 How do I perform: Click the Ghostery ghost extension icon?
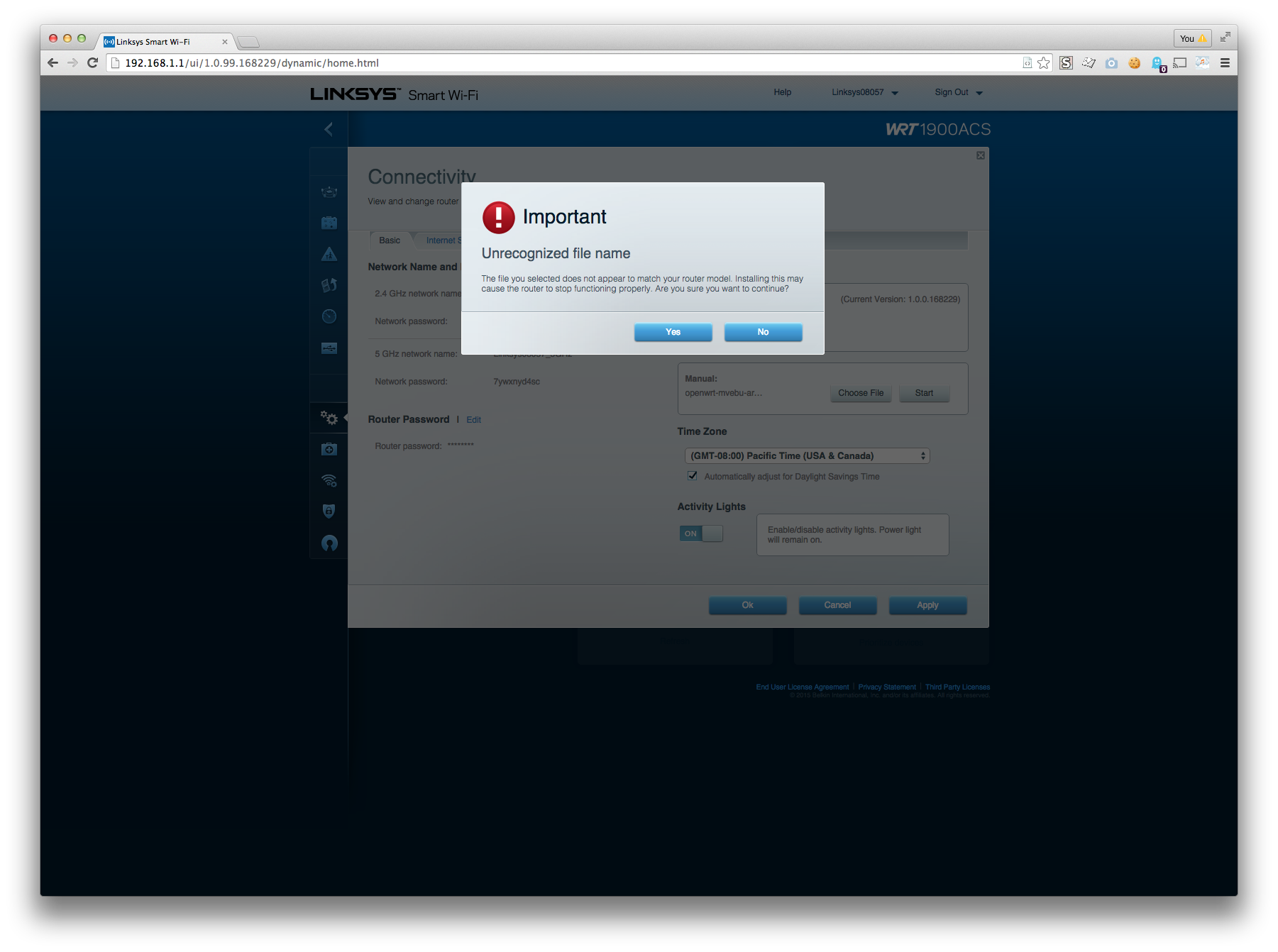[1157, 64]
